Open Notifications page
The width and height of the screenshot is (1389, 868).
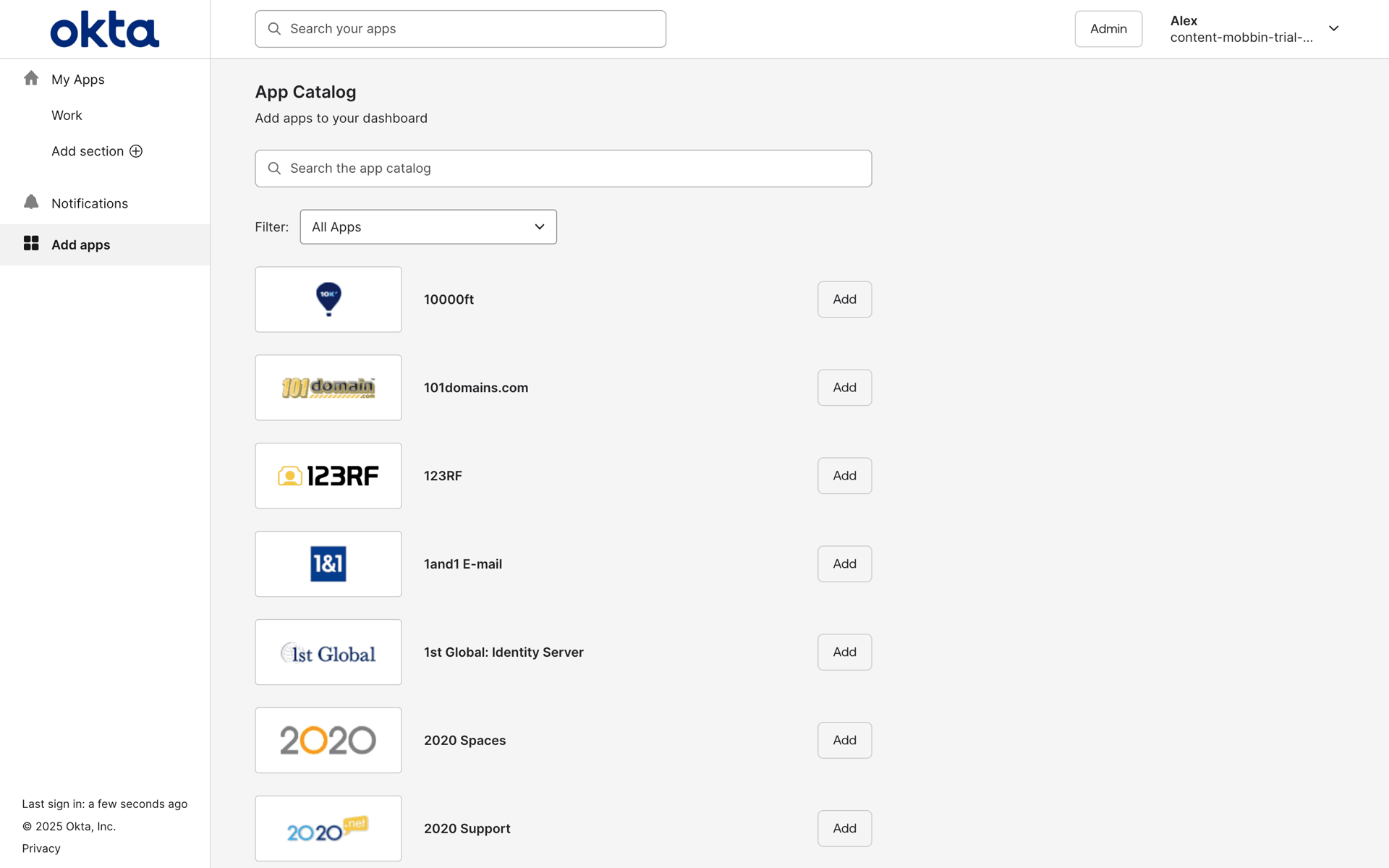tap(90, 203)
